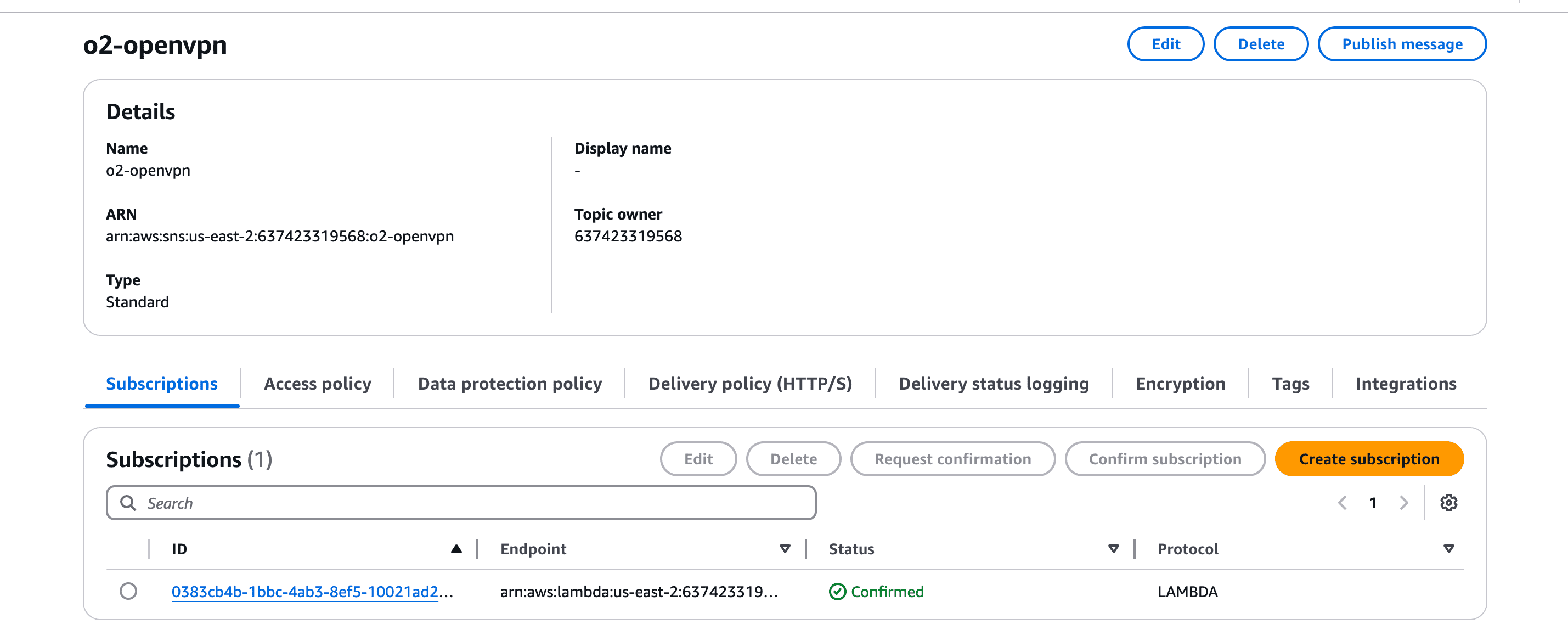Click page number 1 in pagination
This screenshot has width=1568, height=641.
click(x=1373, y=503)
